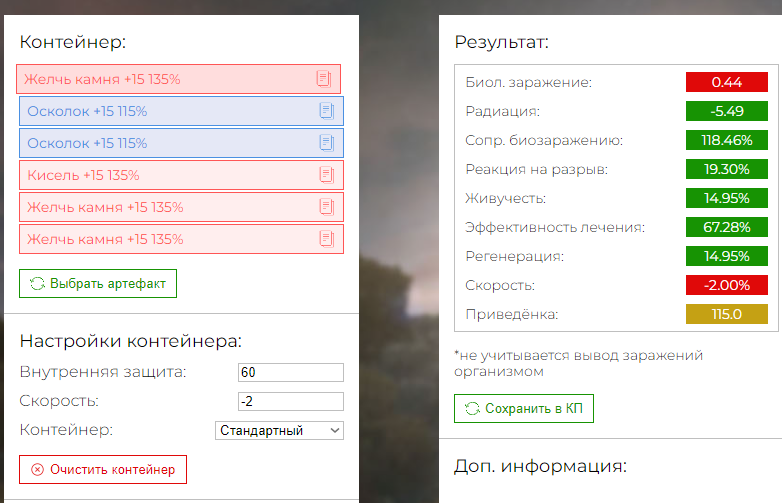Select the first Осколок +15 115% artifact
Image resolution: width=782 pixels, height=503 pixels.
pos(182,111)
